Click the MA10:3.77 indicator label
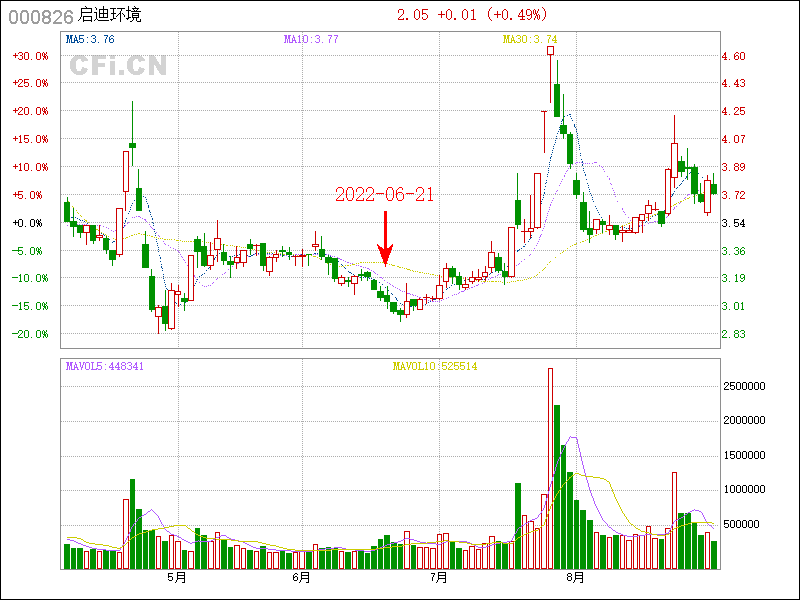The image size is (800, 600). click(311, 39)
